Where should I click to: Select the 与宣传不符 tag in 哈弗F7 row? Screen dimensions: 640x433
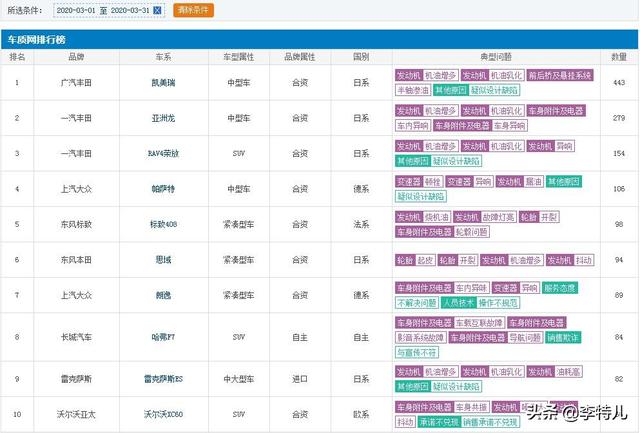click(x=417, y=353)
